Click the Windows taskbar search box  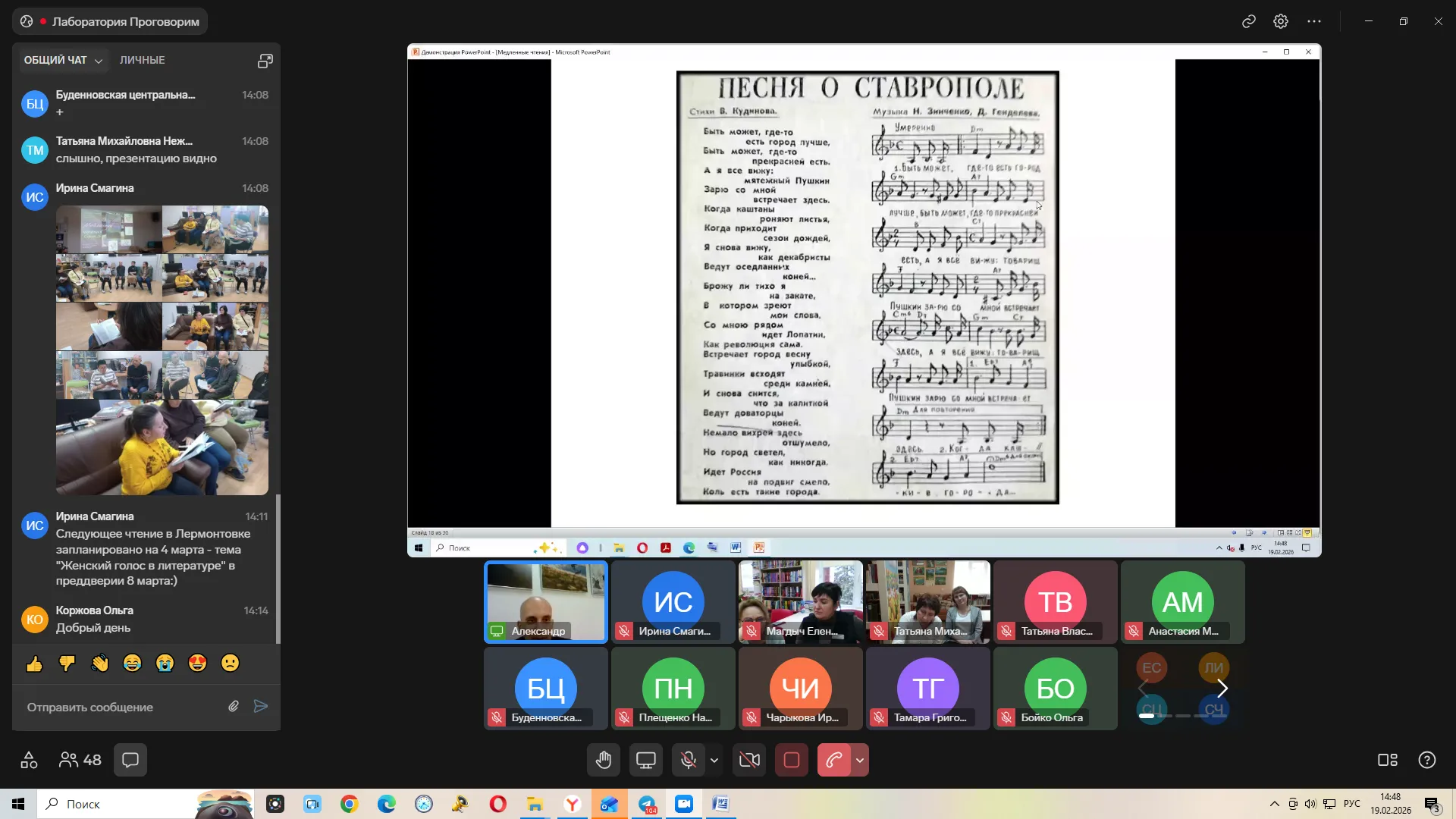(x=144, y=804)
